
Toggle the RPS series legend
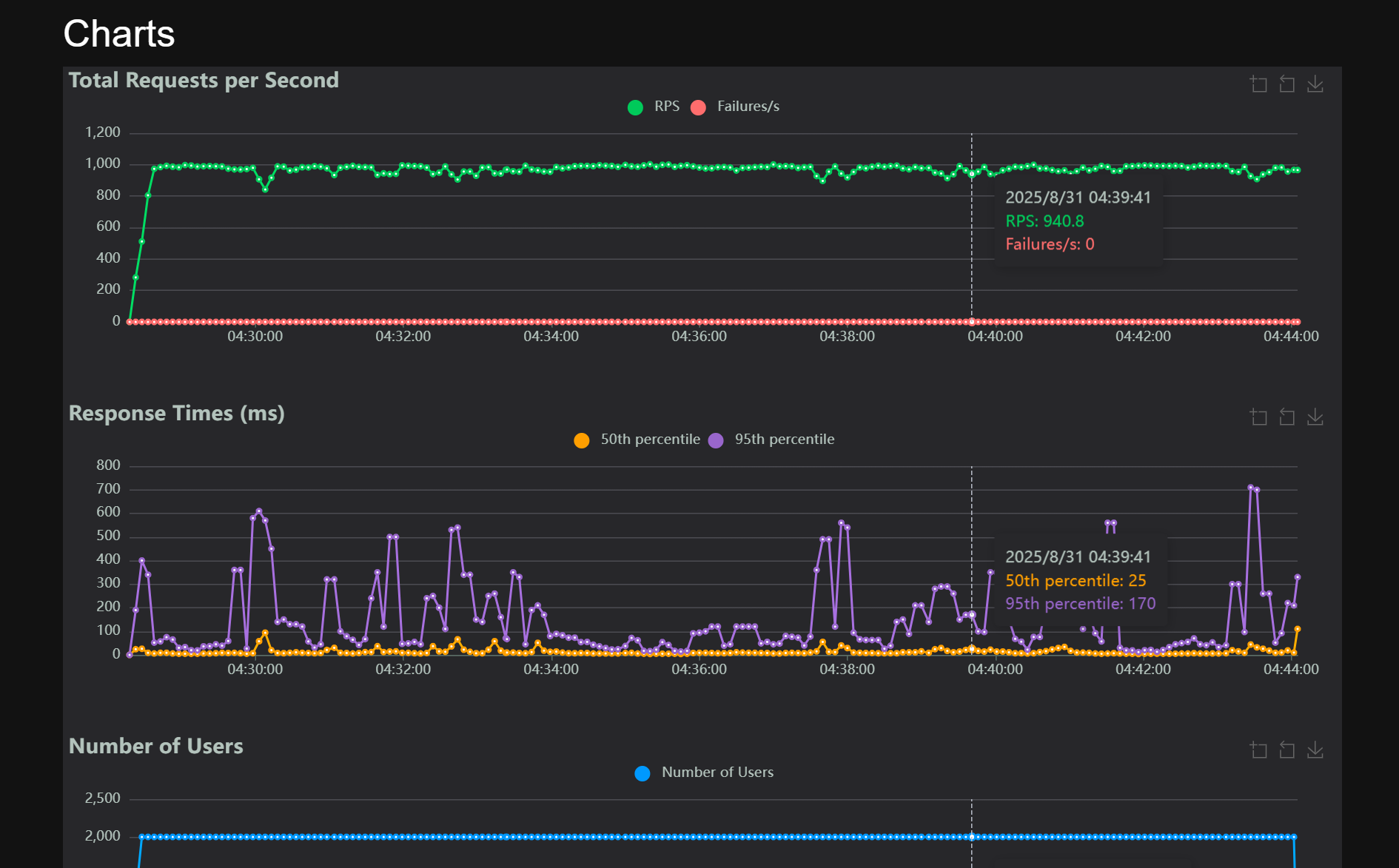pos(654,107)
